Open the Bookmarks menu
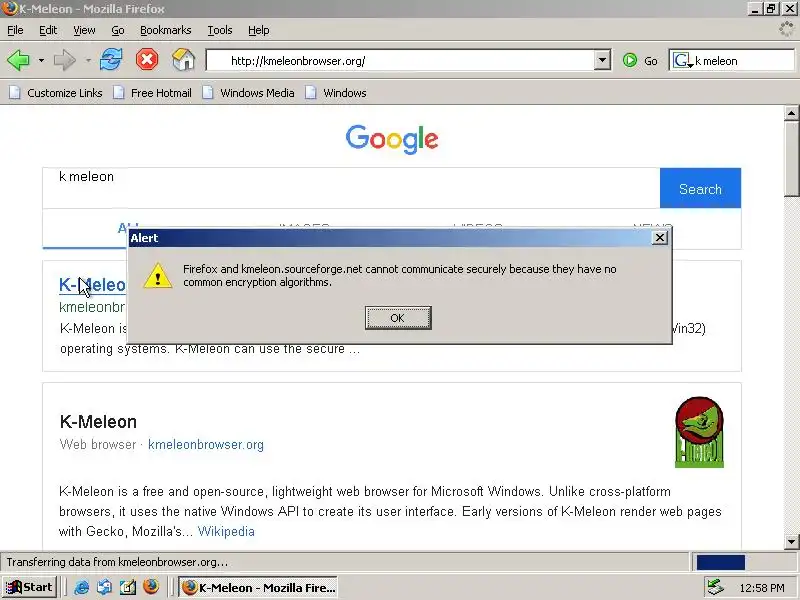This screenshot has height=600, width=800. tap(166, 30)
